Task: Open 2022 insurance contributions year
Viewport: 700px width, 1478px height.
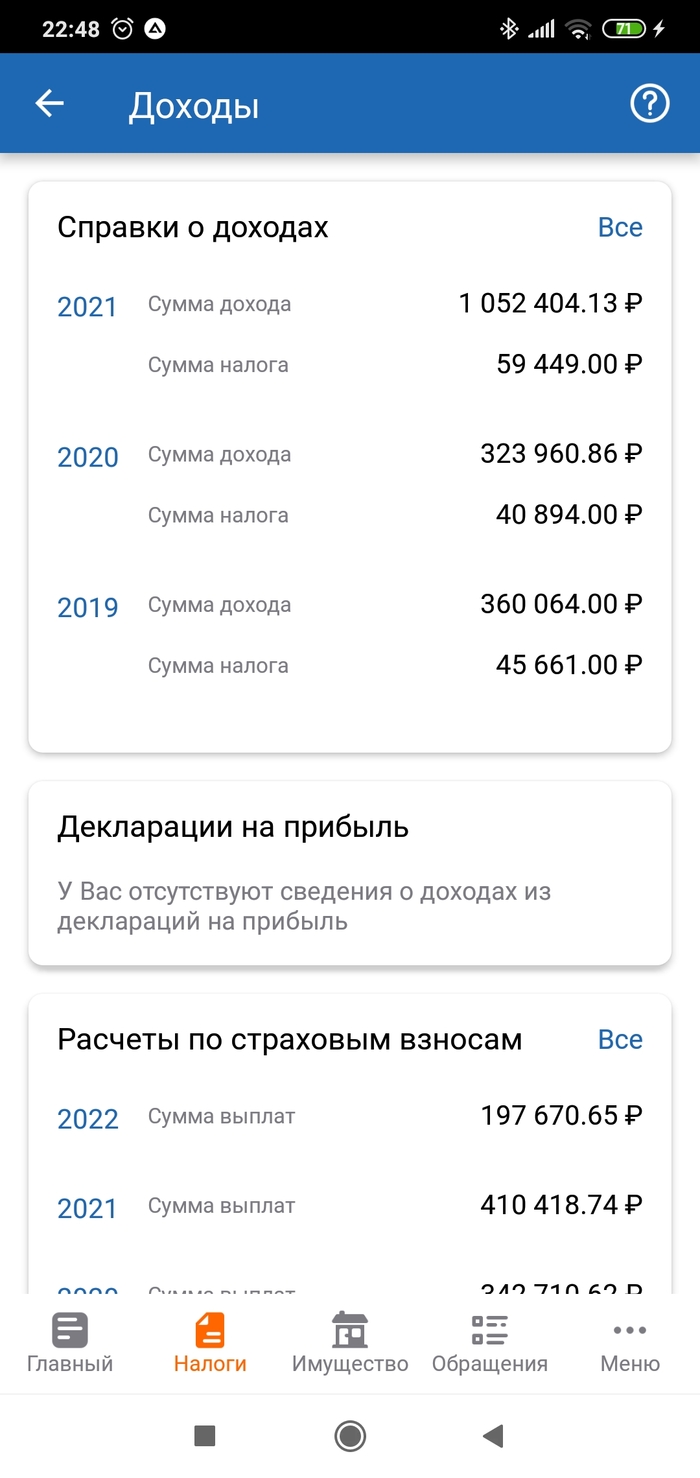Action: (88, 1119)
